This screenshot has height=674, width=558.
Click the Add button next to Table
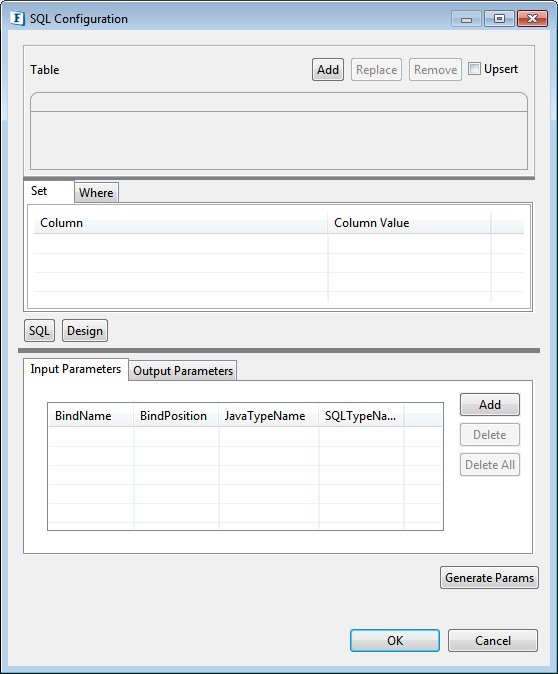pyautogui.click(x=328, y=70)
